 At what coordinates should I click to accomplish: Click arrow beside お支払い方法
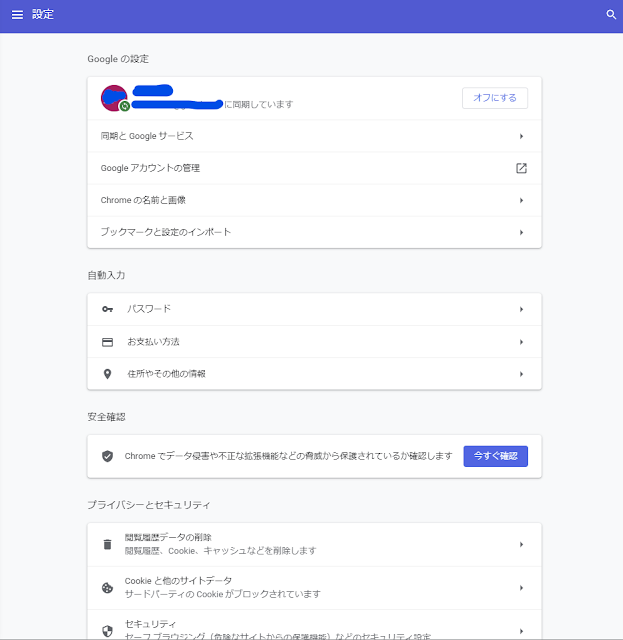coord(521,342)
